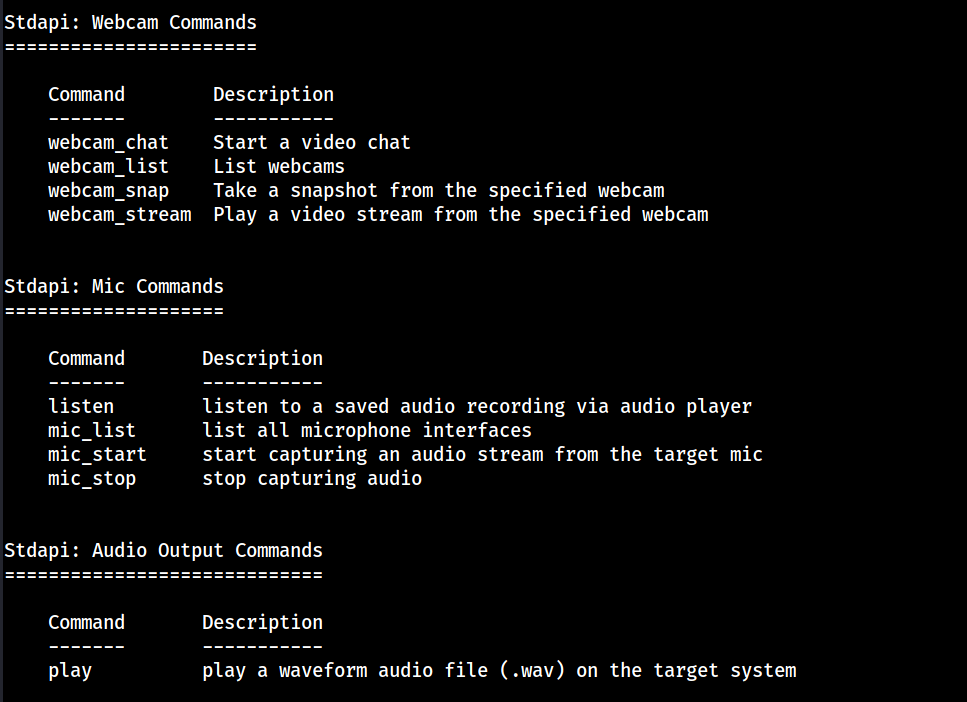Click on the mic_start command
The width and height of the screenshot is (967, 702).
point(97,455)
